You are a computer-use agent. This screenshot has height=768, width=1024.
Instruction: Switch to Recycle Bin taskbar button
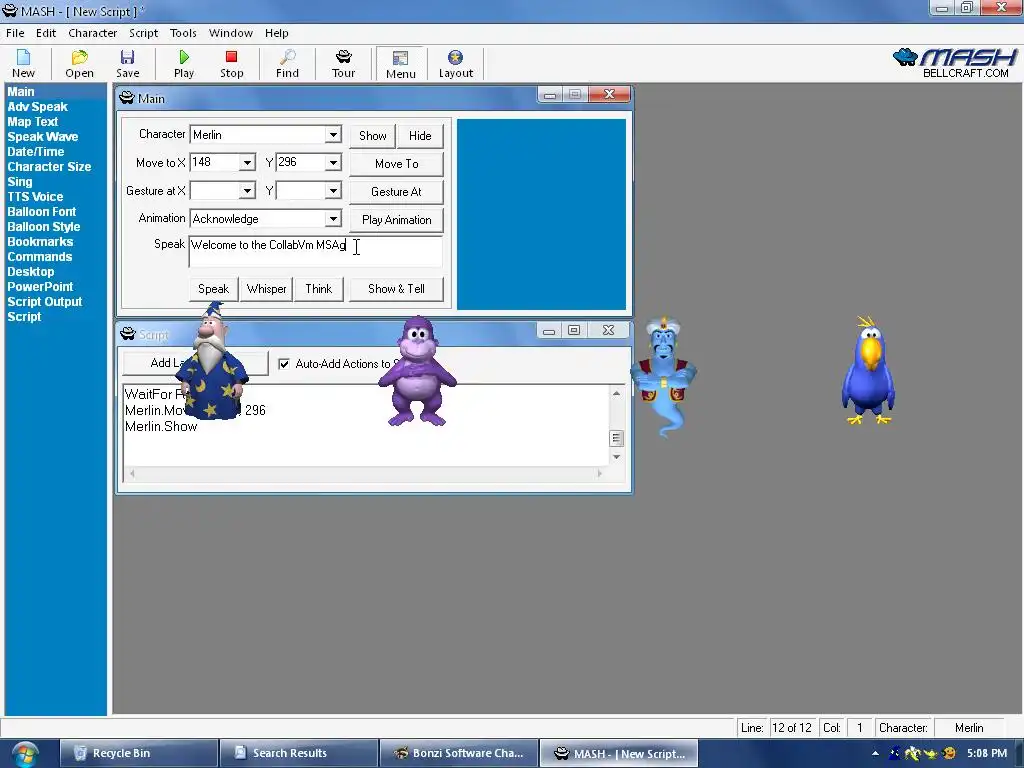[138, 753]
